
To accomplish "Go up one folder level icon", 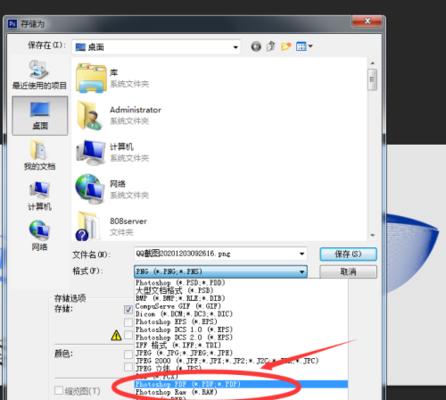I will pos(271,46).
